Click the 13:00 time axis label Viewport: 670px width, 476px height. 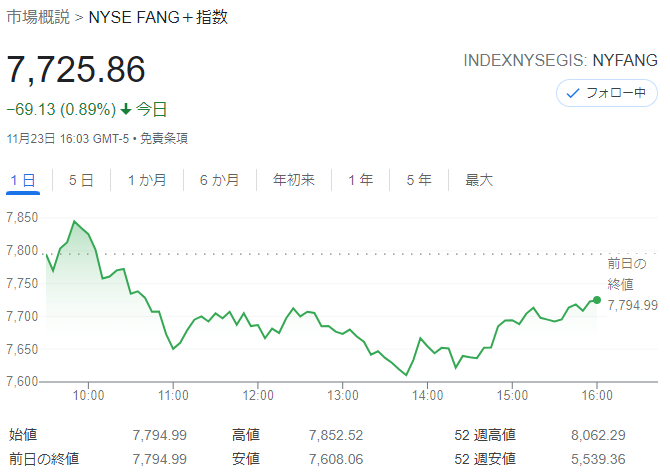click(x=343, y=395)
